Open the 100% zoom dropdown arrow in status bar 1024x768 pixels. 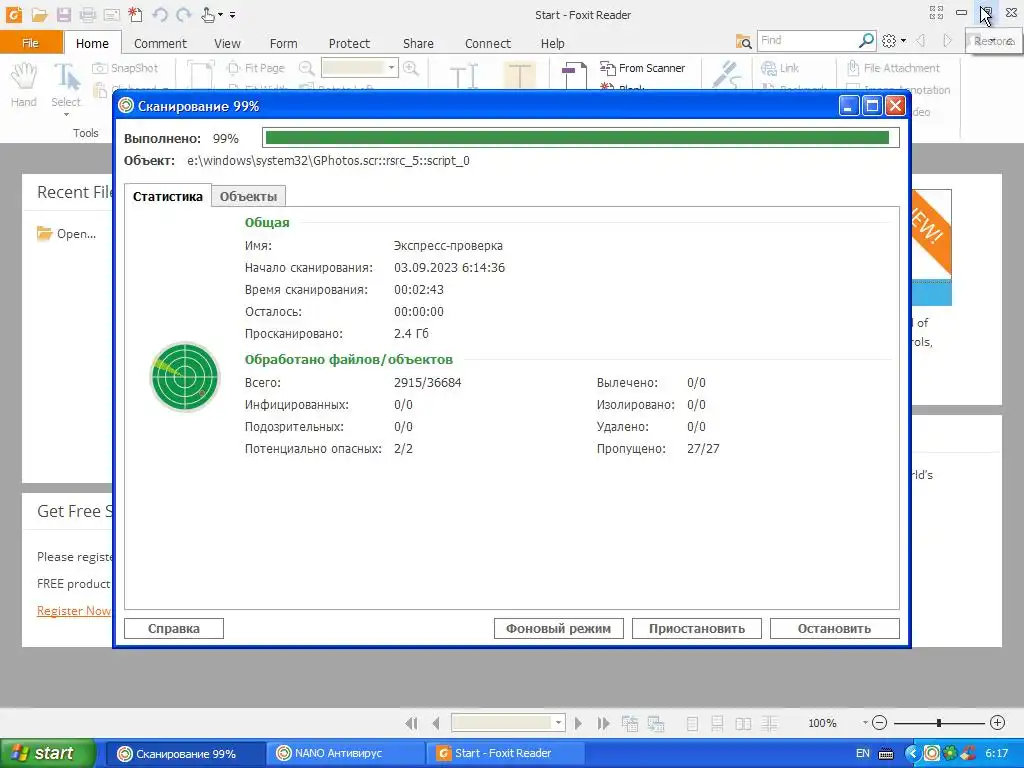tap(865, 722)
